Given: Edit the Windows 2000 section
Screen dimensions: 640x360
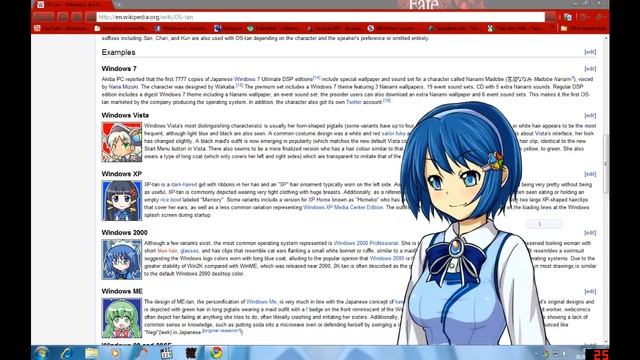Looking at the screenshot, I should click(x=590, y=233).
